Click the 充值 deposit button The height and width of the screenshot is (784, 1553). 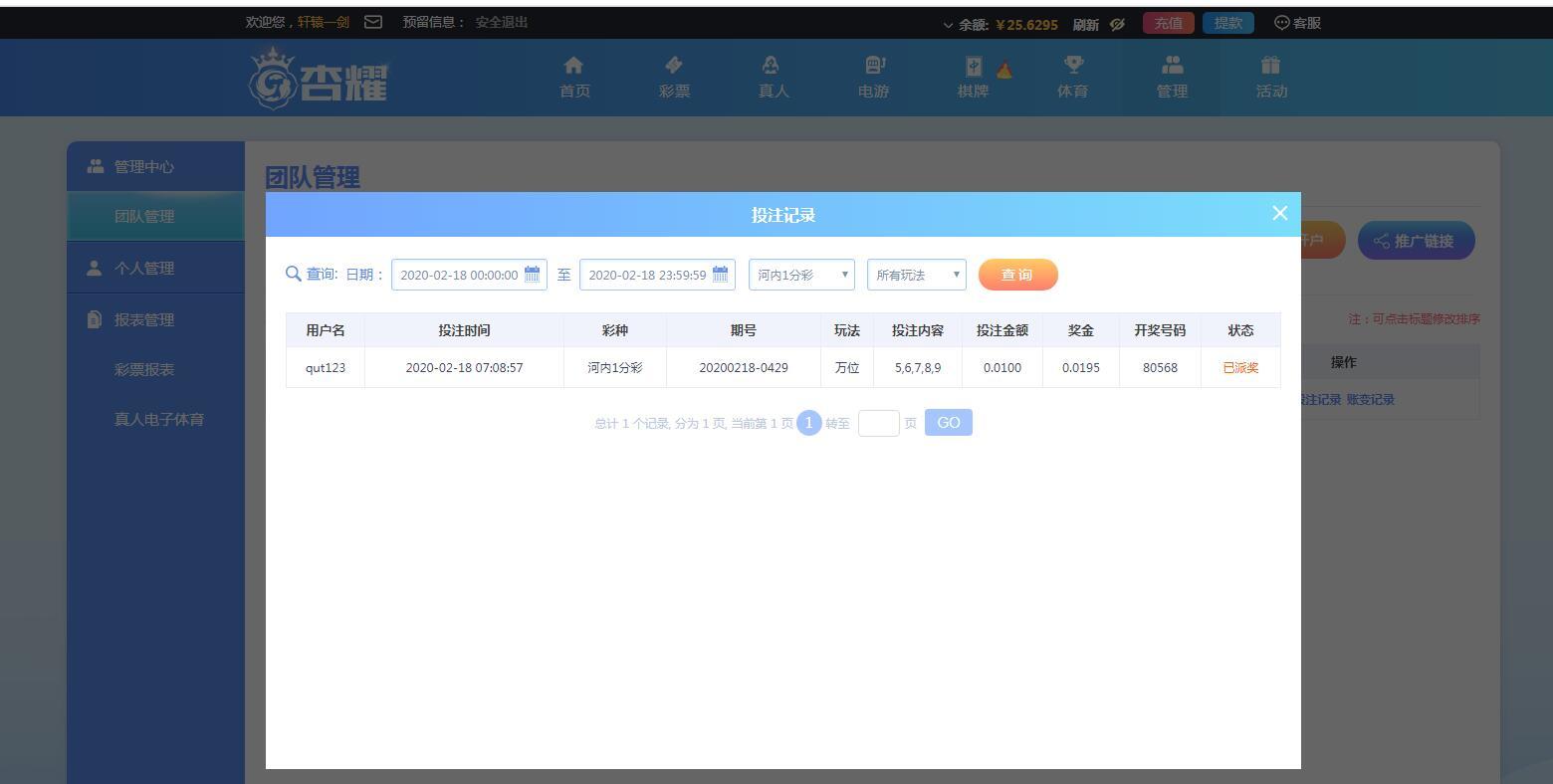[1169, 23]
